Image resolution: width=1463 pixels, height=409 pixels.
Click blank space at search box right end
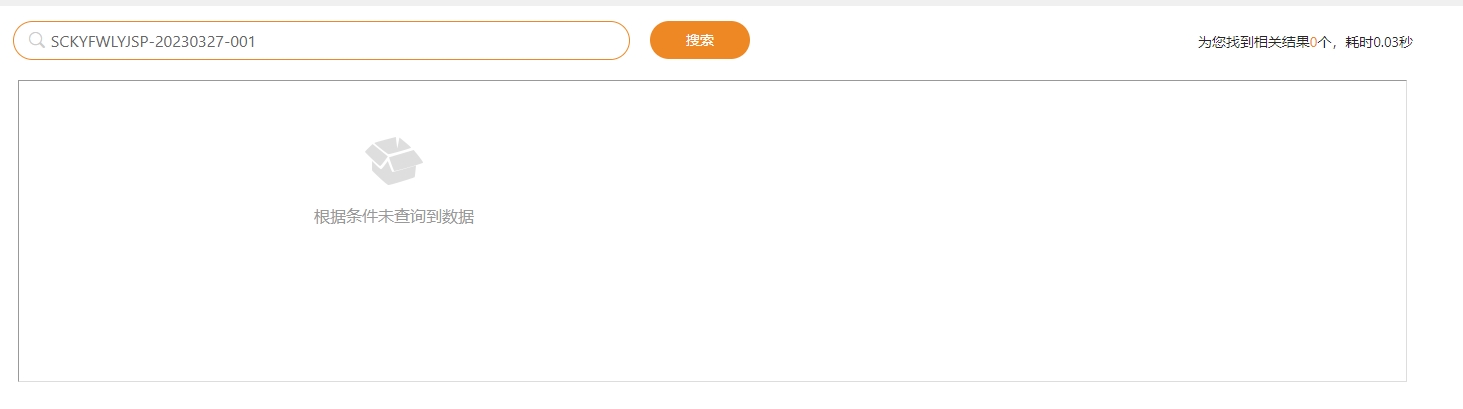(x=580, y=41)
